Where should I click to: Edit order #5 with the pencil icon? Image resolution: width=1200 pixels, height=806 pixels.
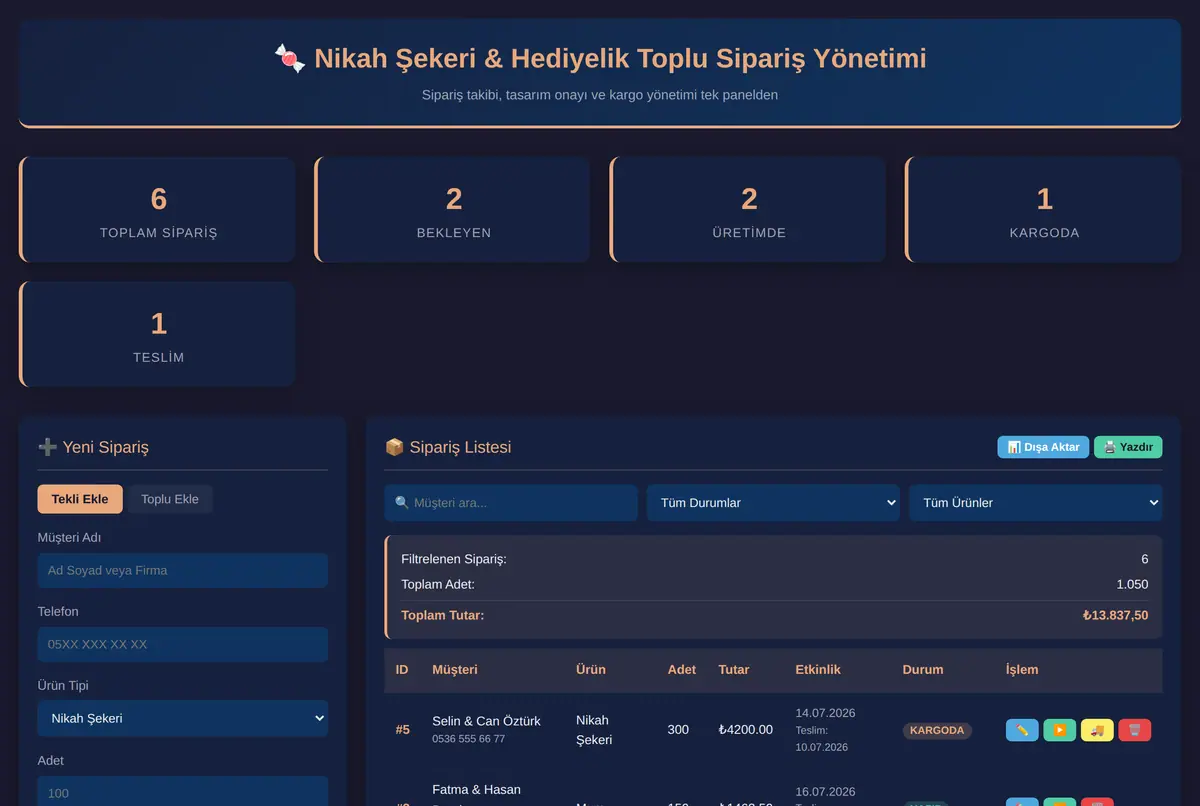pyautogui.click(x=1022, y=730)
